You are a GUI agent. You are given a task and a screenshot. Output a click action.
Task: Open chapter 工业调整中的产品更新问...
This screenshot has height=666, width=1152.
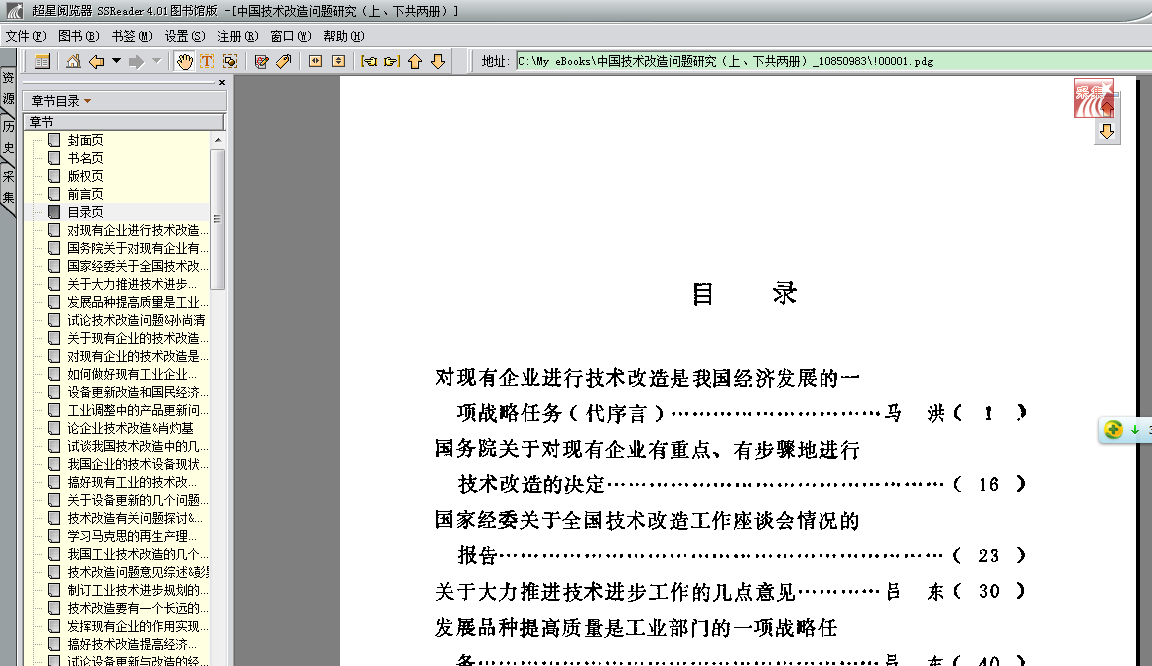tap(137, 410)
